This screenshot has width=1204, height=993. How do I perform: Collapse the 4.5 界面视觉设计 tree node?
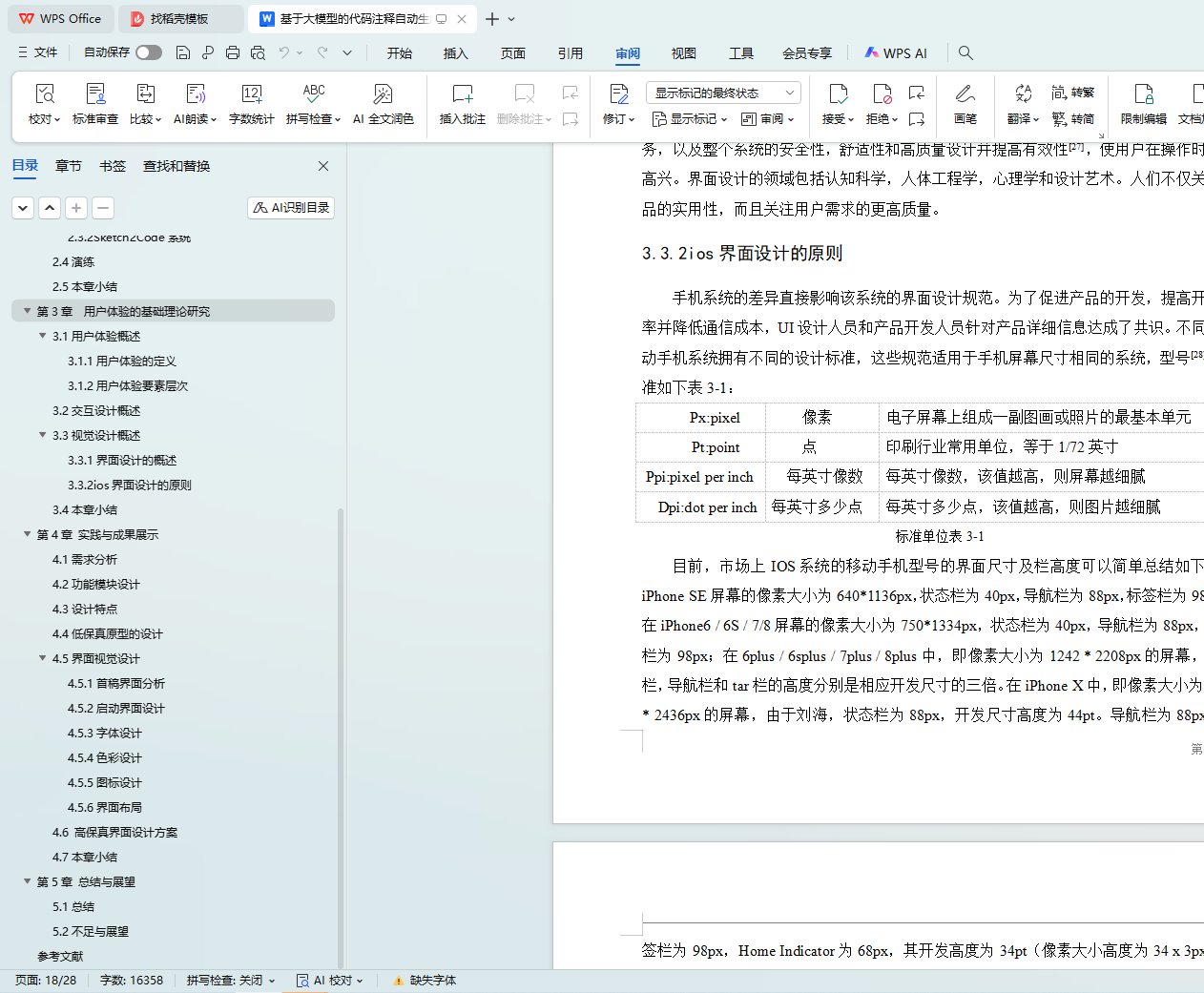(43, 658)
